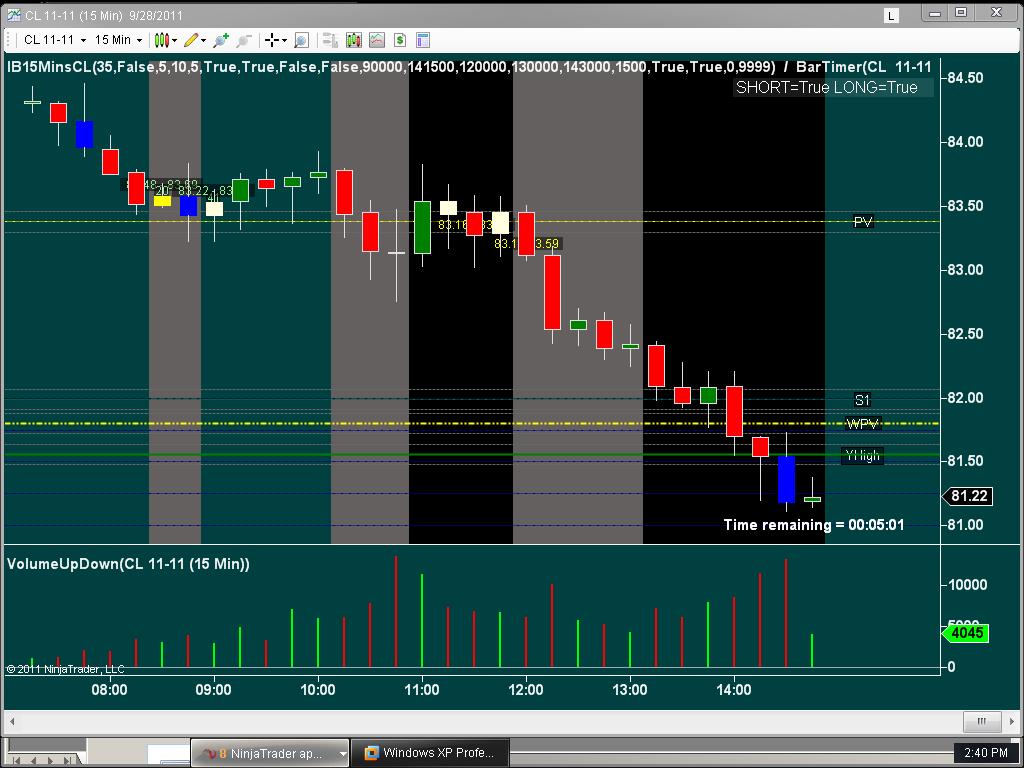Click the 08:00 time axis label

[x=109, y=690]
